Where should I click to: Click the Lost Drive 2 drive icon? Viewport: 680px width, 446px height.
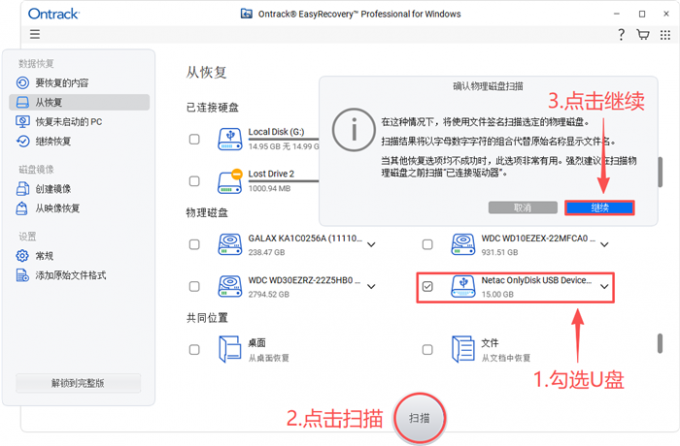pos(230,181)
